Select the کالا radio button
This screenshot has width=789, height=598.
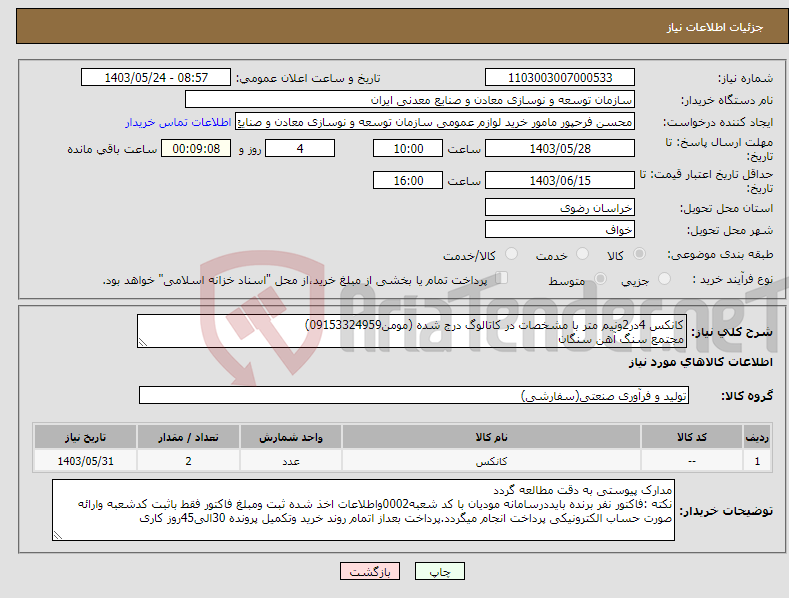coord(639,254)
